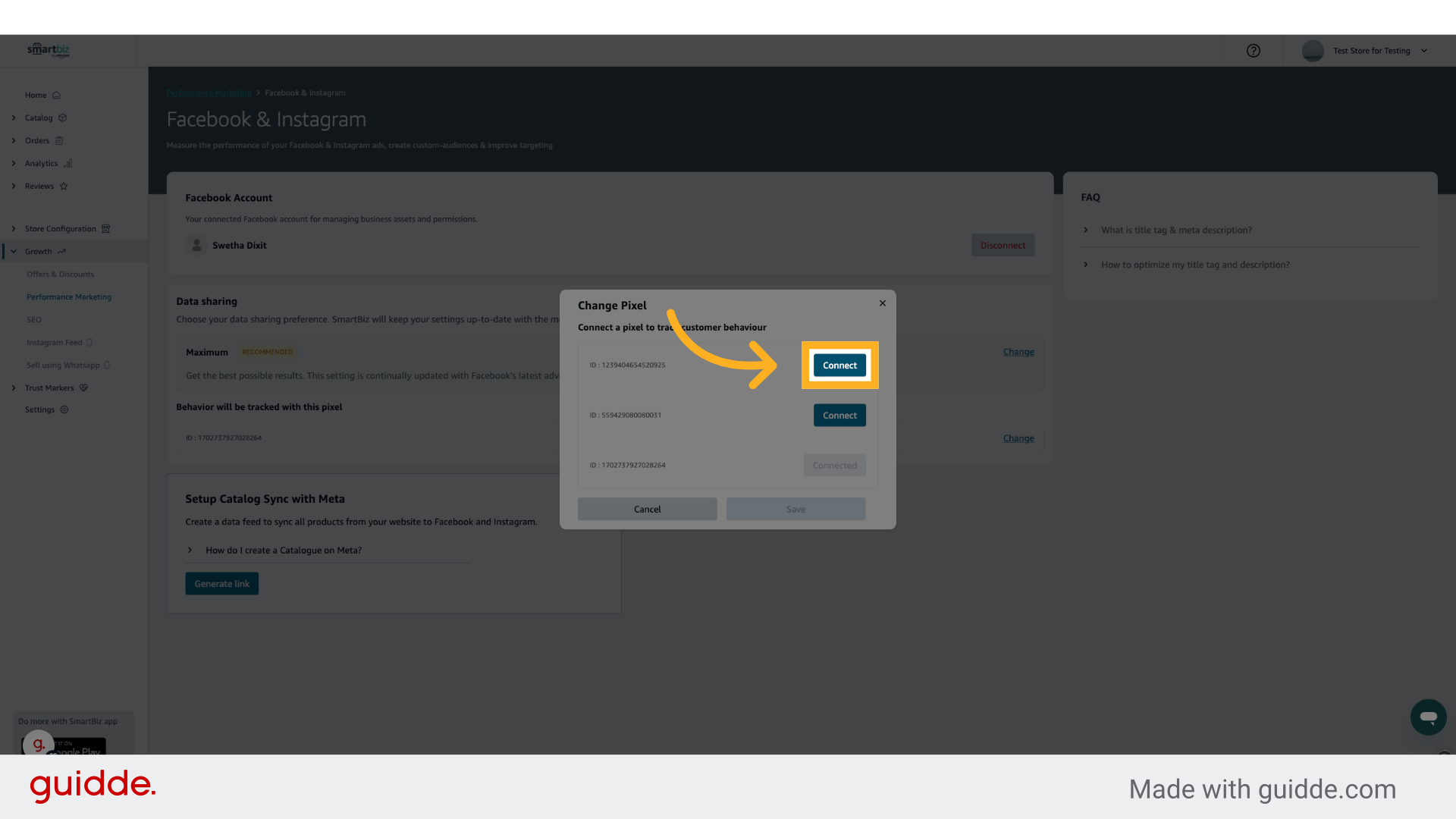
Task: Click the pixel ID 1702737927028264 row in dialog
Action: tap(727, 466)
